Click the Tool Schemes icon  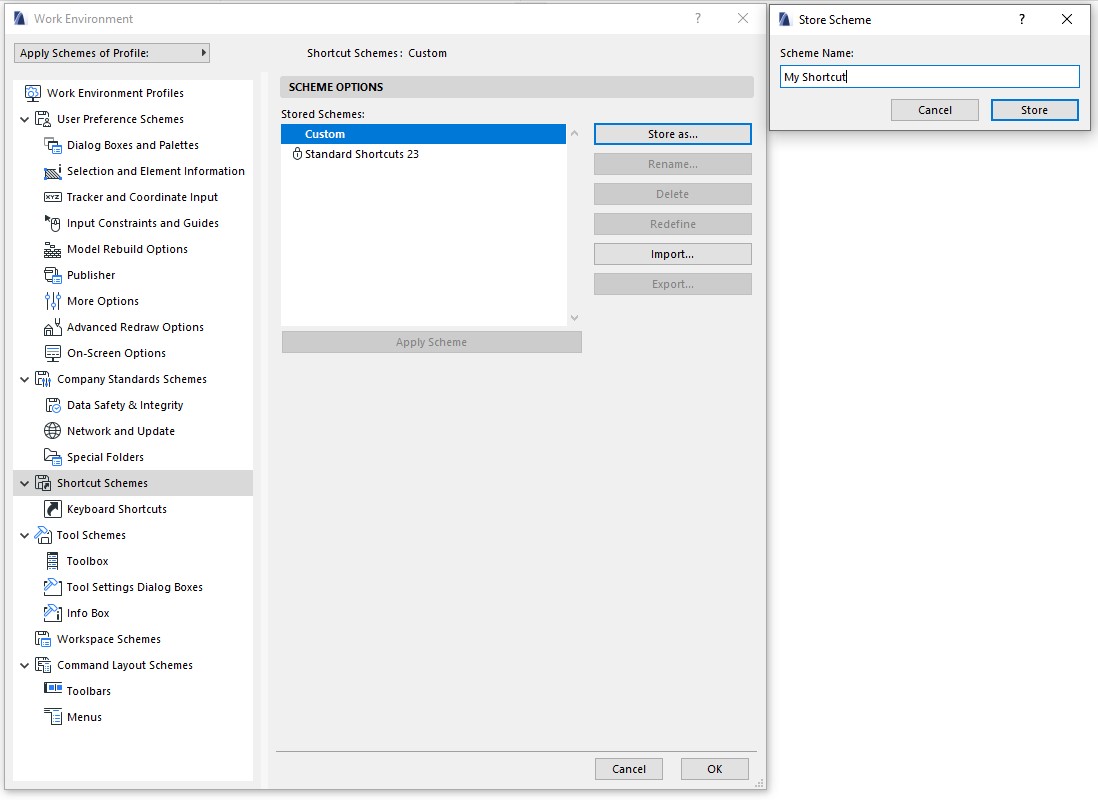[x=43, y=535]
